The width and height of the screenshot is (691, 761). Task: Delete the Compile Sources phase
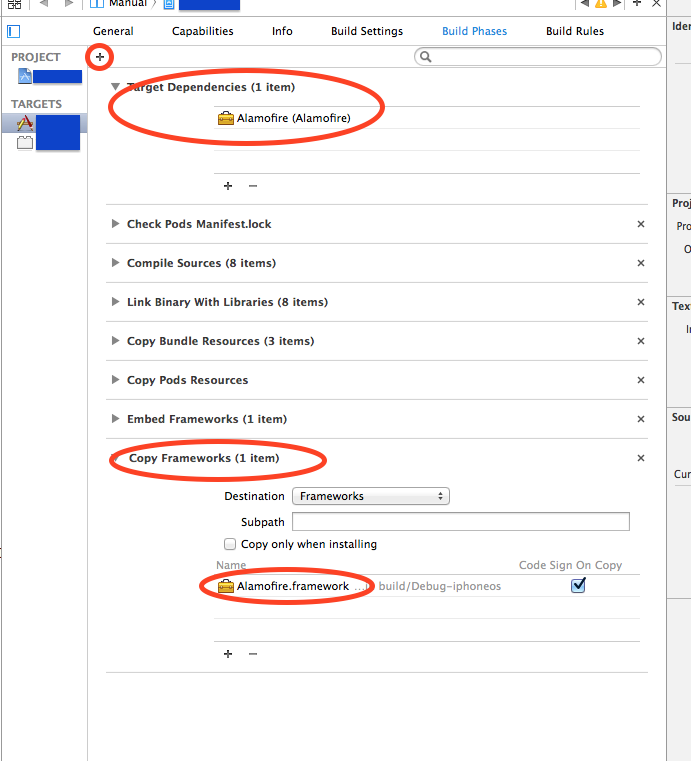(x=641, y=263)
